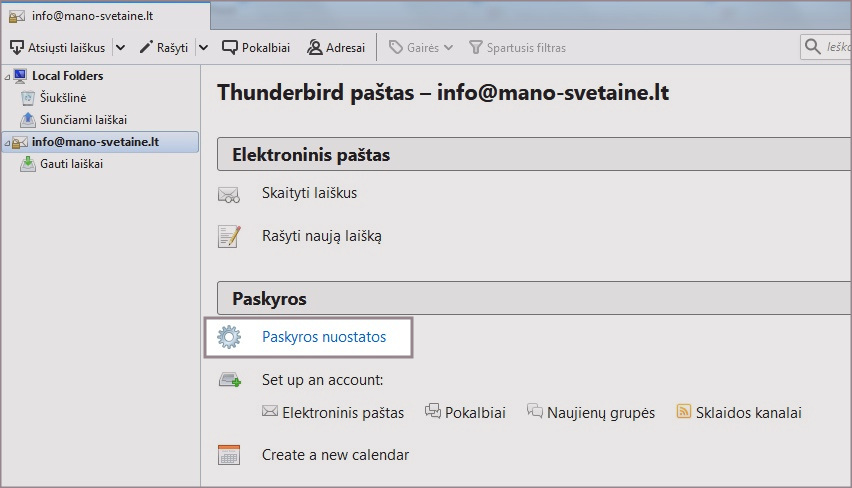
Task: Collapse the info@mano-svetaine.lt account tree node
Action: [x=6, y=143]
